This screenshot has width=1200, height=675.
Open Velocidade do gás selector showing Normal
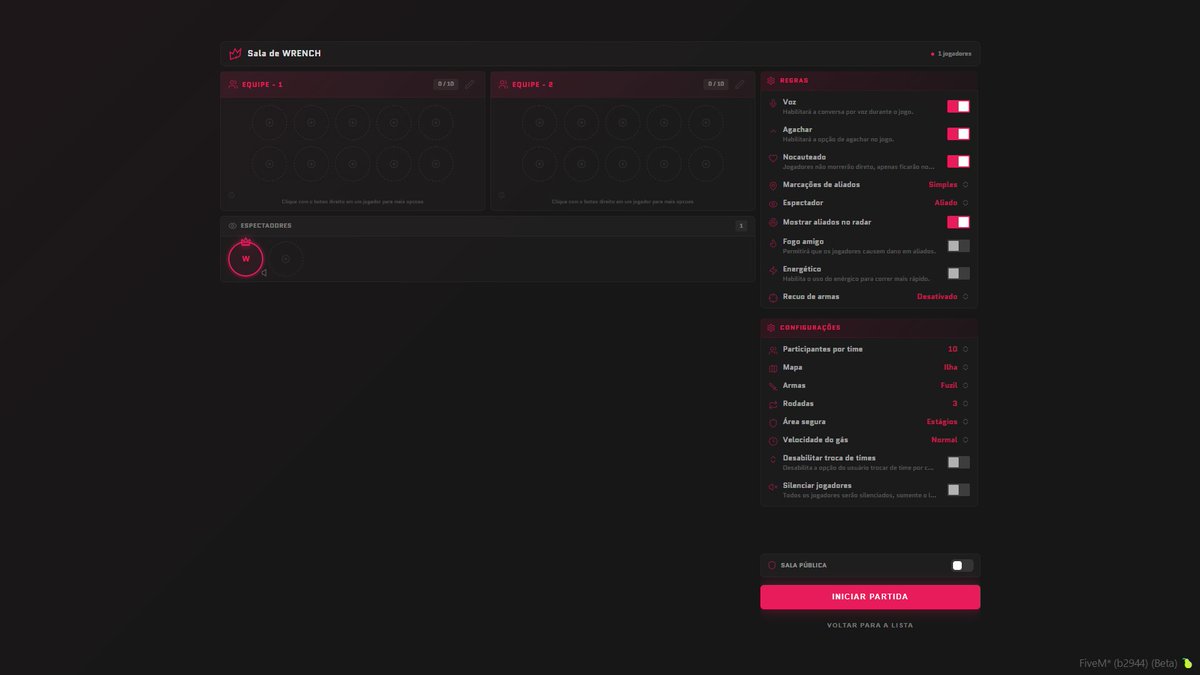click(949, 440)
